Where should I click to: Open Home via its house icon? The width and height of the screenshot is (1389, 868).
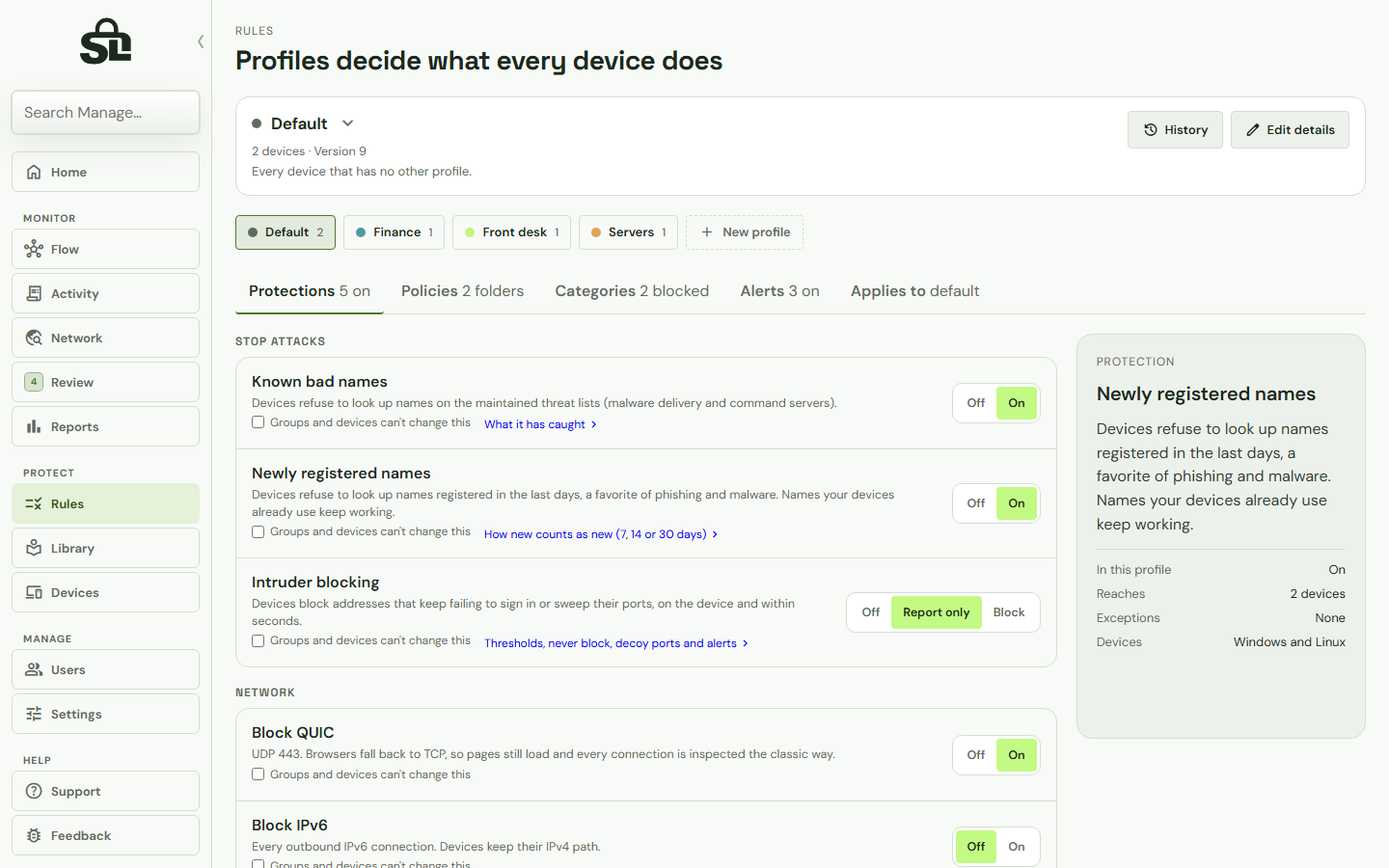click(x=34, y=172)
